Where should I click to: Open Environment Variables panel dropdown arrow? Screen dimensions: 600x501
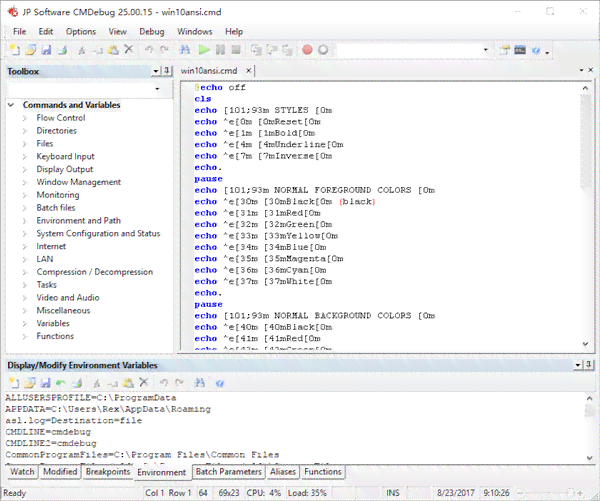(x=578, y=365)
